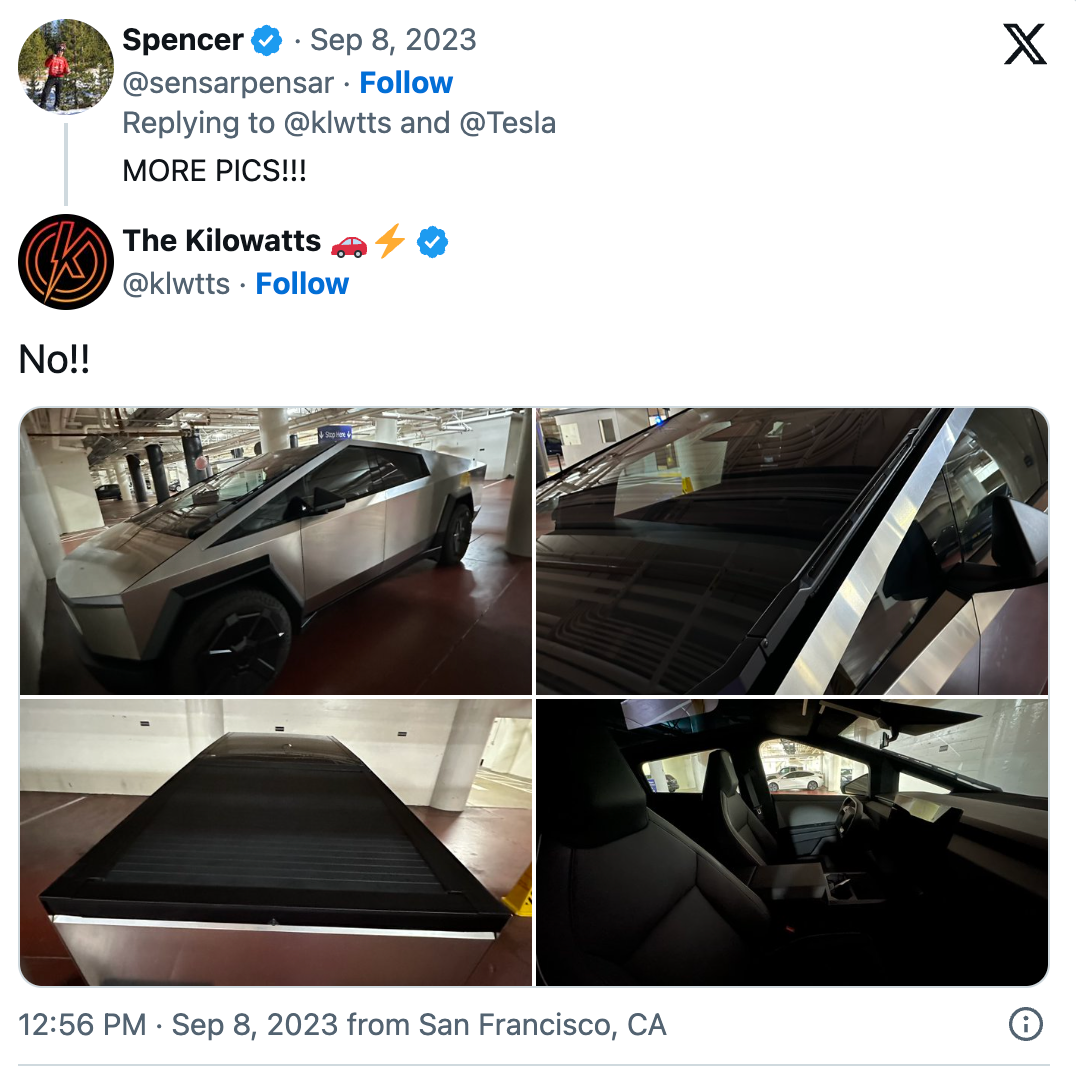
Task: Click the @klwtts handle under Kilowatts
Action: pyautogui.click(x=176, y=284)
